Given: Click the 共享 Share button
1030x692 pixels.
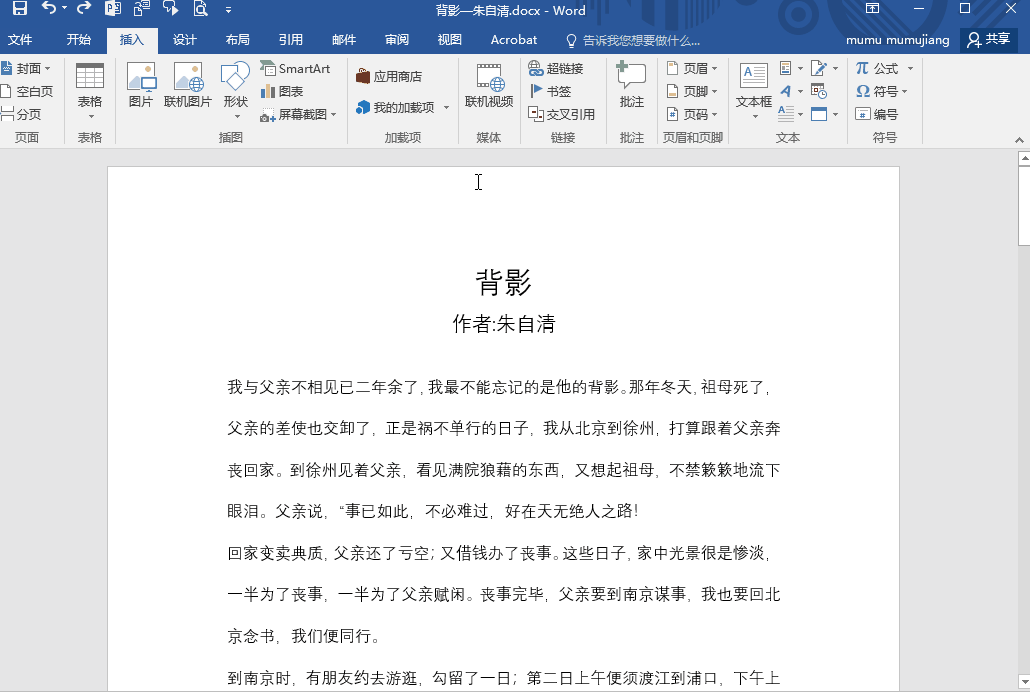Looking at the screenshot, I should (x=989, y=40).
